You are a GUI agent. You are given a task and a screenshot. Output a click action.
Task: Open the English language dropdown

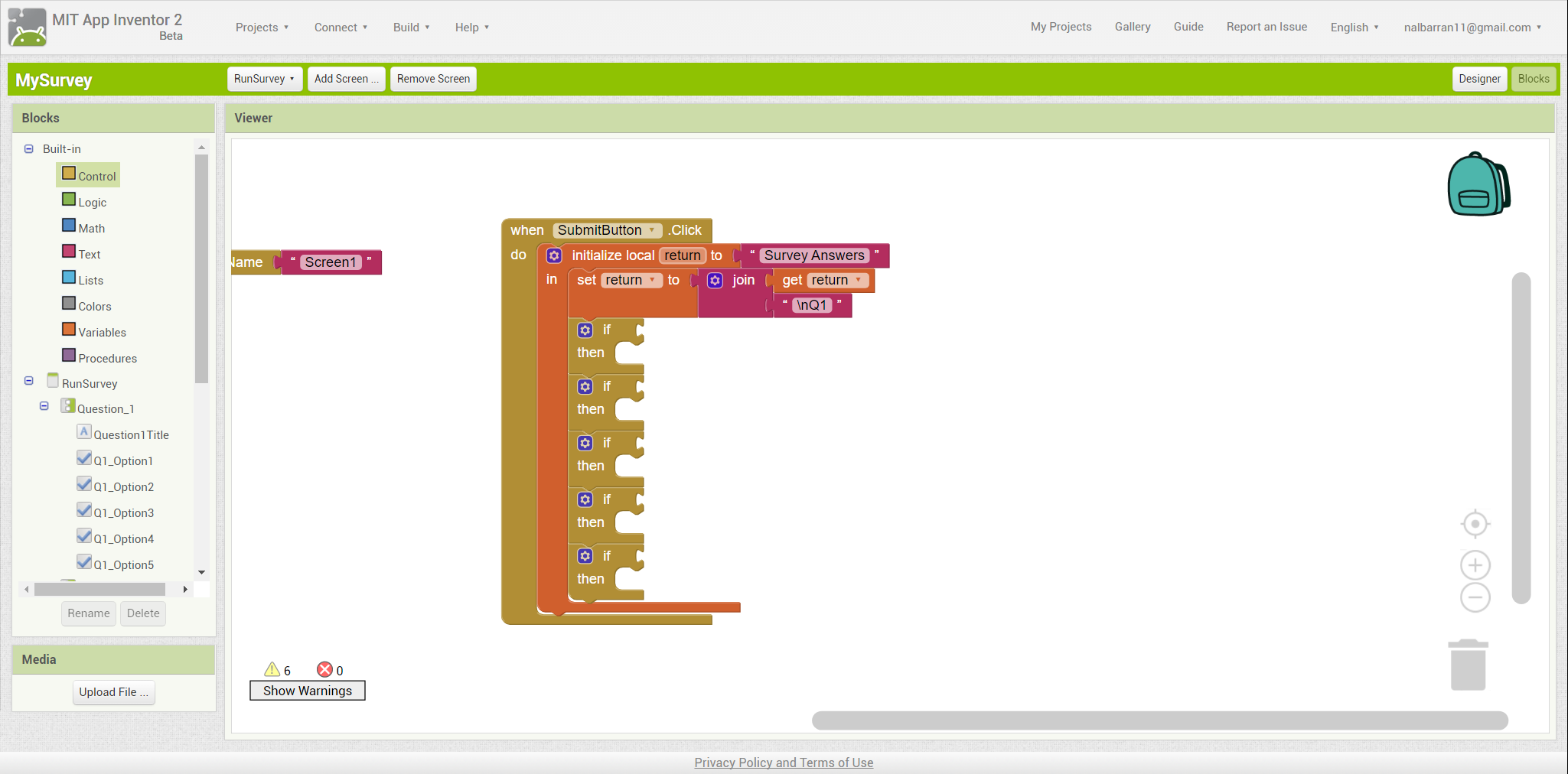pyautogui.click(x=1354, y=28)
